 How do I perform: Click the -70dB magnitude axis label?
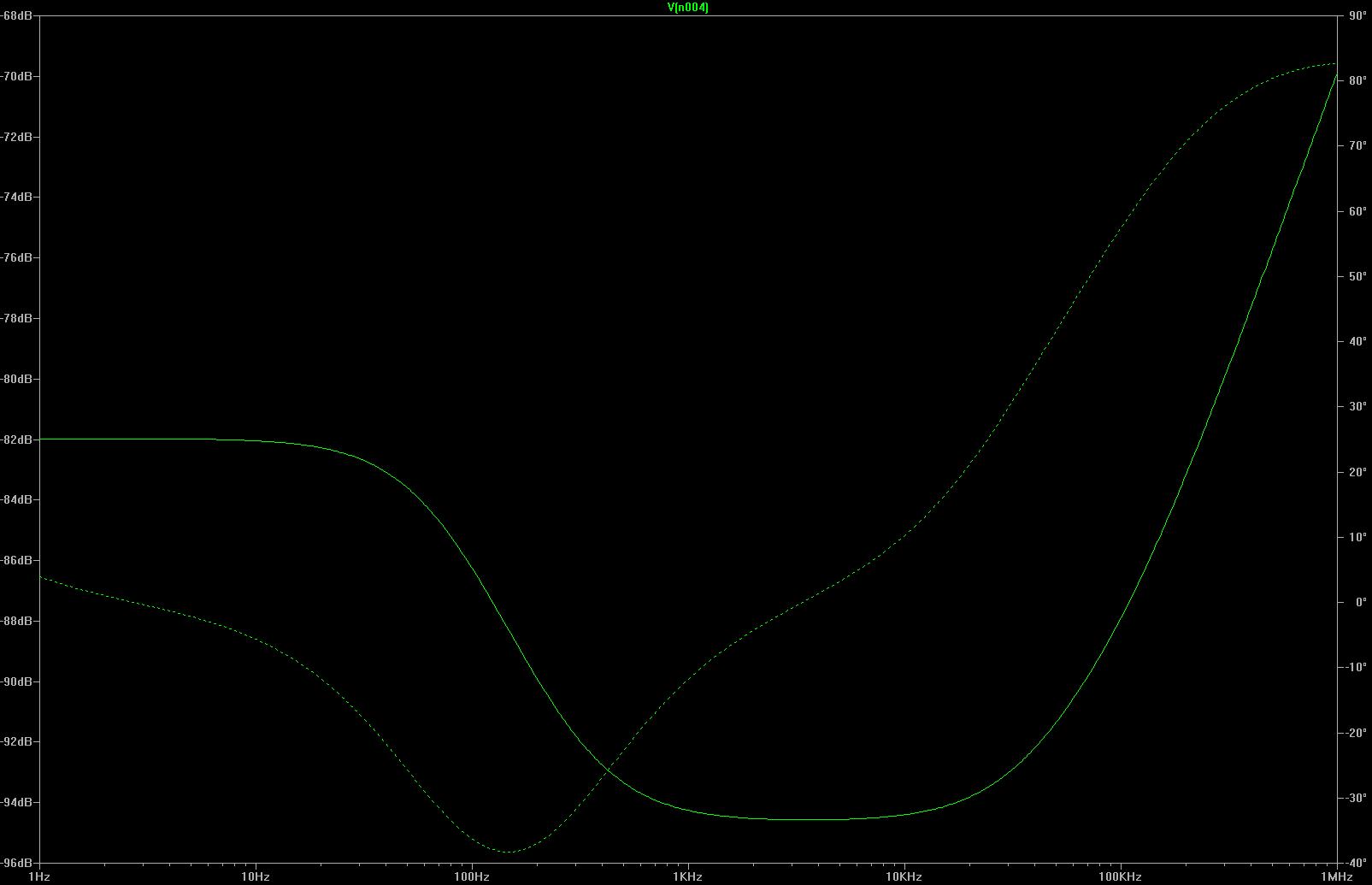pyautogui.click(x=17, y=77)
